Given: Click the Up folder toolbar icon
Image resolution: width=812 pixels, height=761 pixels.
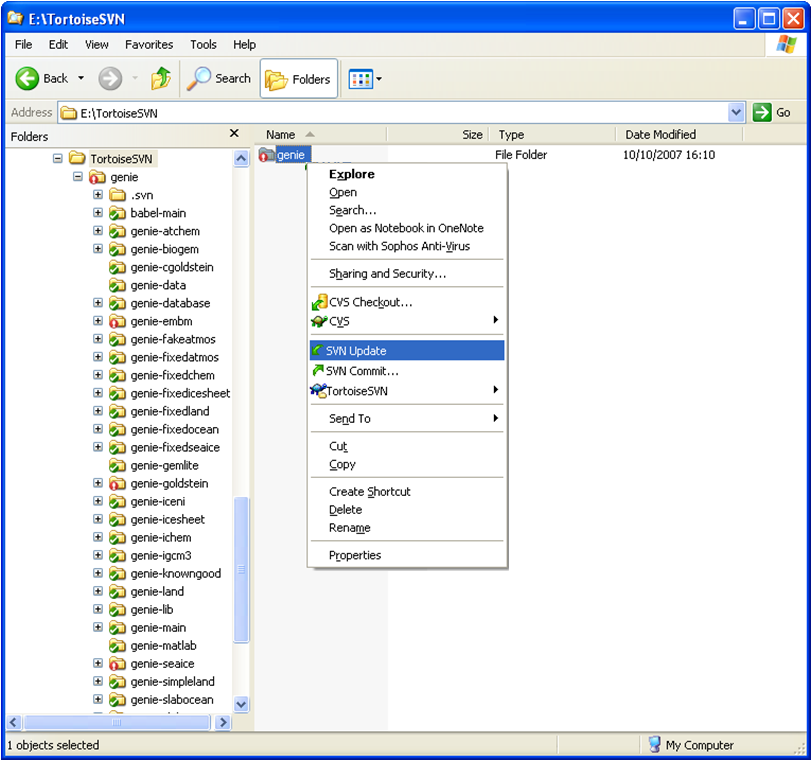Looking at the screenshot, I should click(160, 79).
